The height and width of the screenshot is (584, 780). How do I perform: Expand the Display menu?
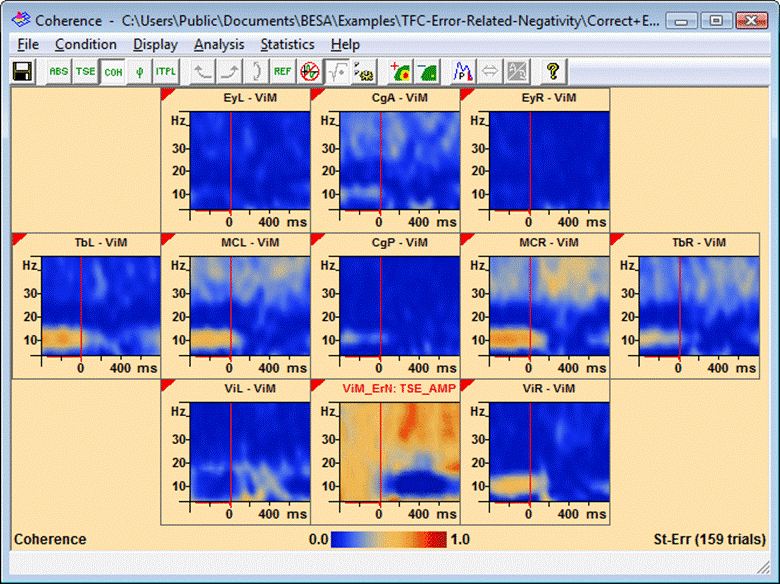(x=155, y=44)
